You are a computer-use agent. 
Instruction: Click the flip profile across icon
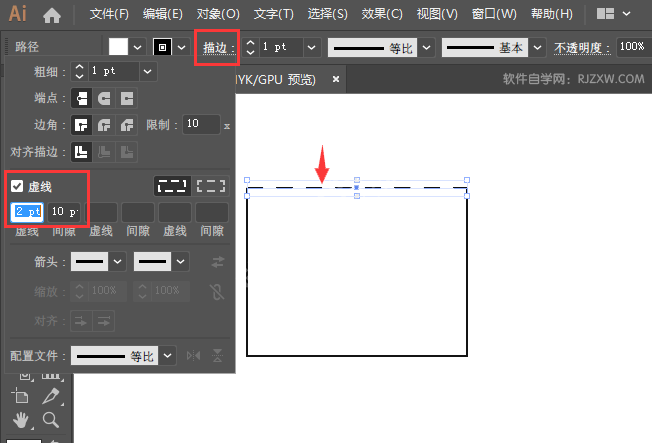[x=217, y=356]
